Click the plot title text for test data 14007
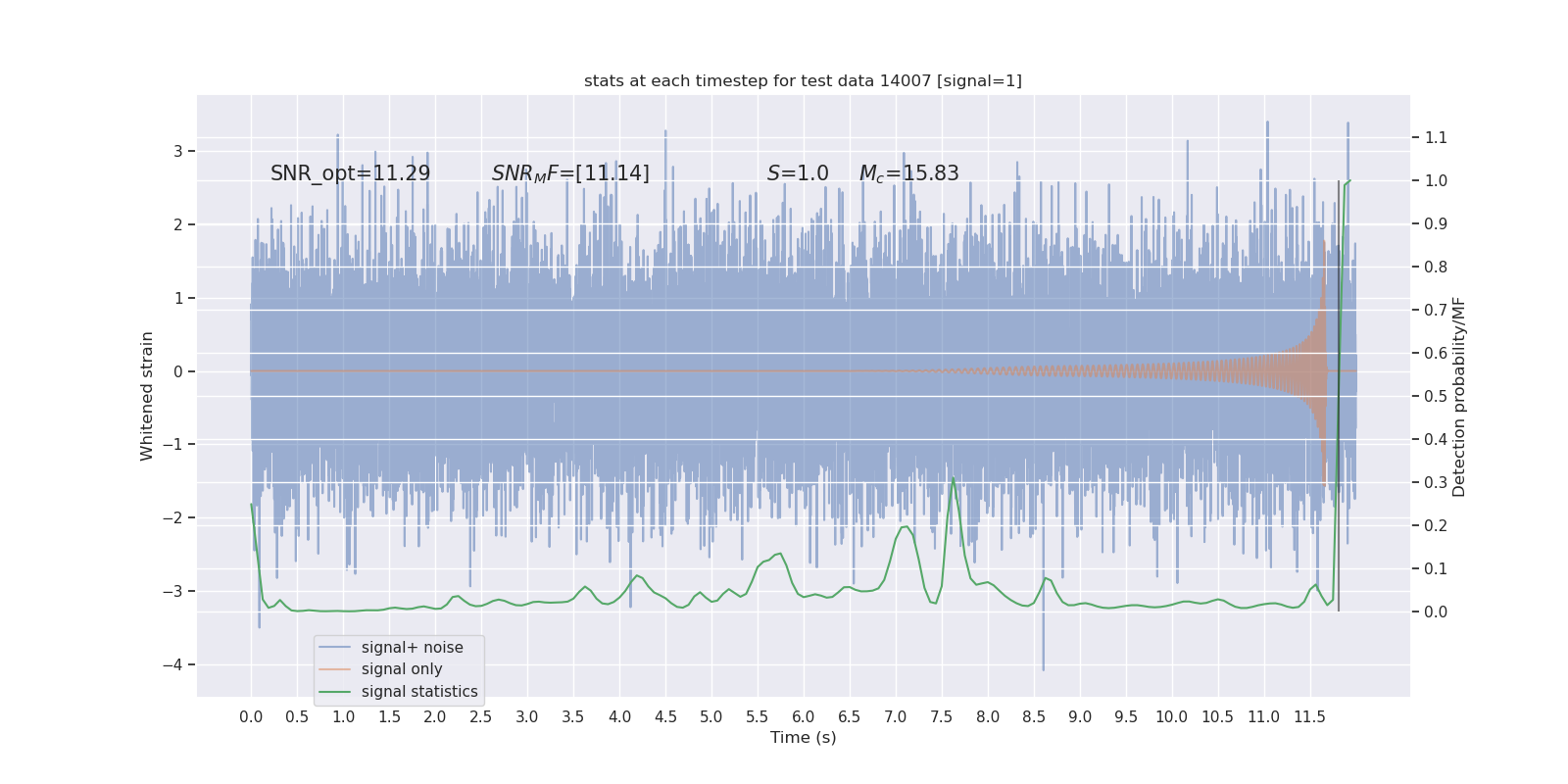 (x=803, y=80)
